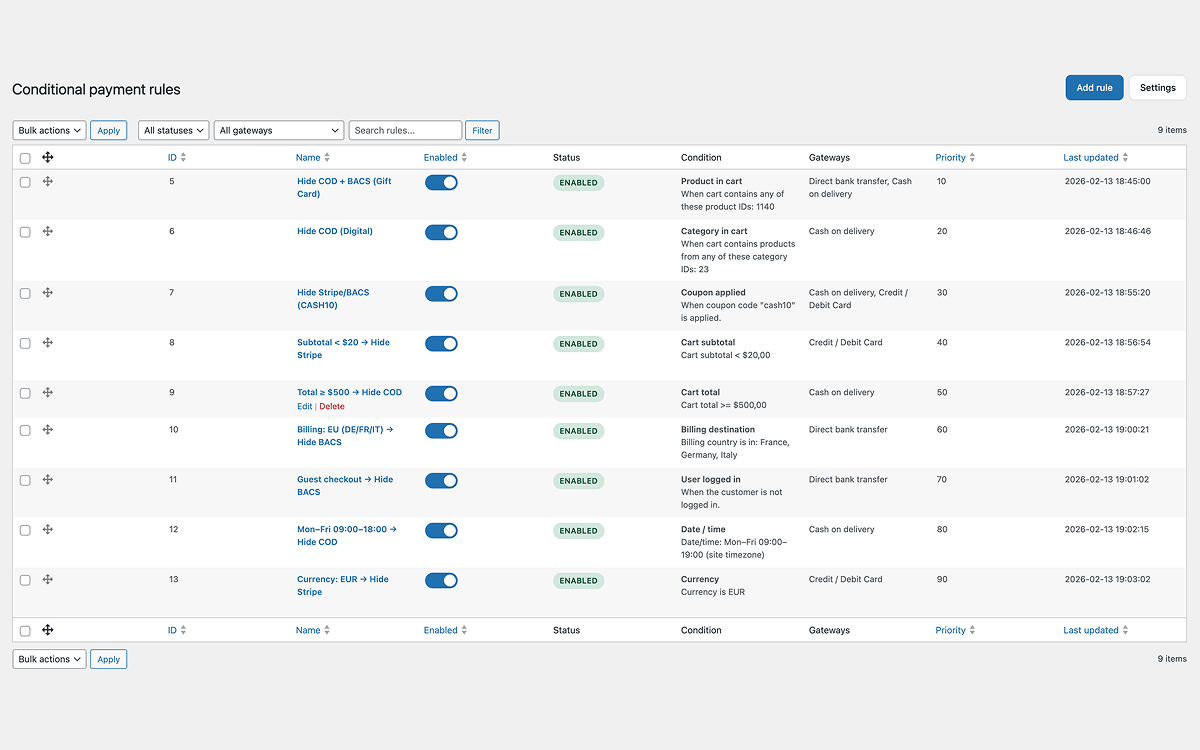Click the "Search rules..." input field
The image size is (1200, 750).
(405, 129)
